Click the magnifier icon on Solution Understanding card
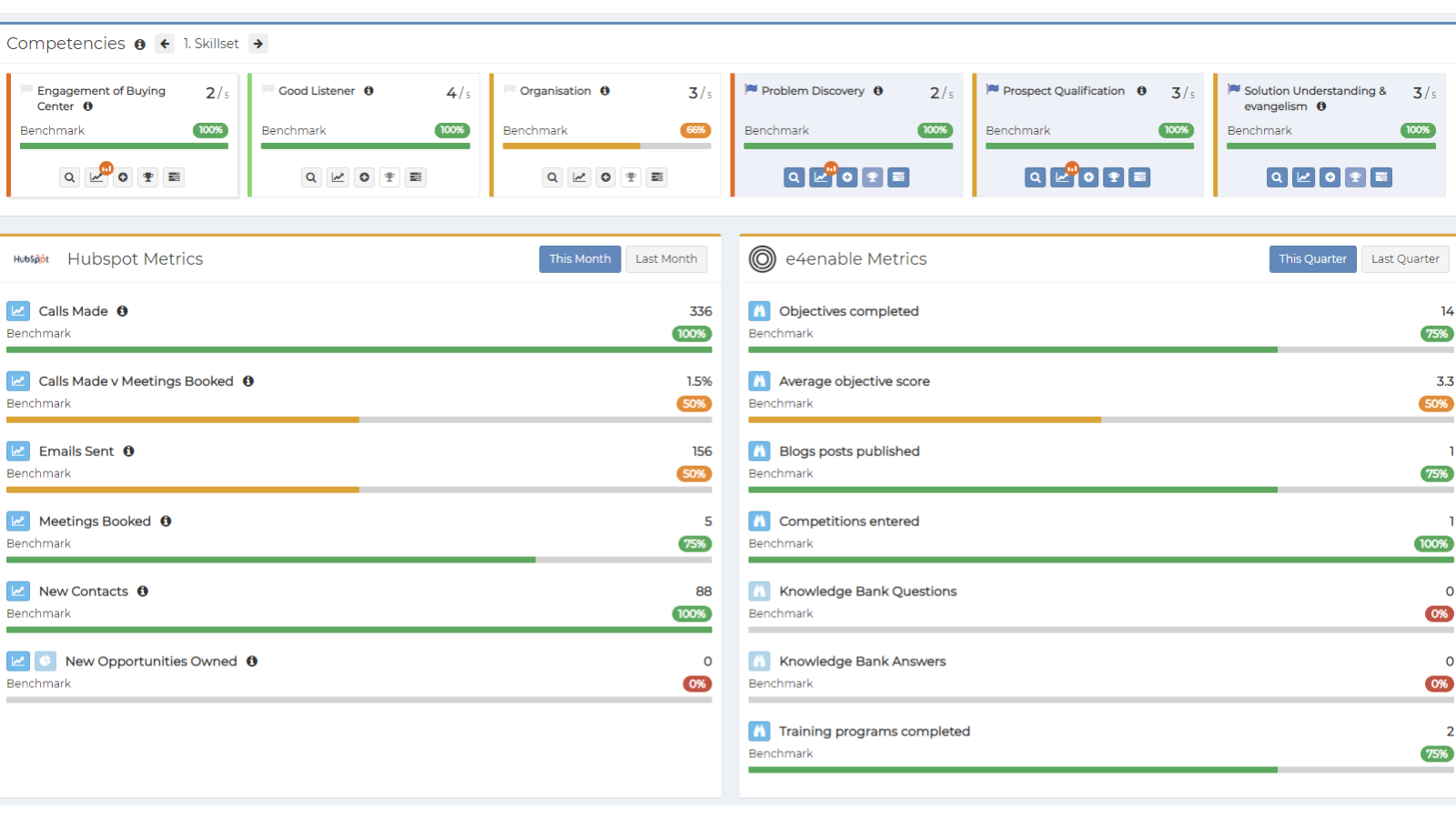This screenshot has width=1456, height=819. [1277, 177]
